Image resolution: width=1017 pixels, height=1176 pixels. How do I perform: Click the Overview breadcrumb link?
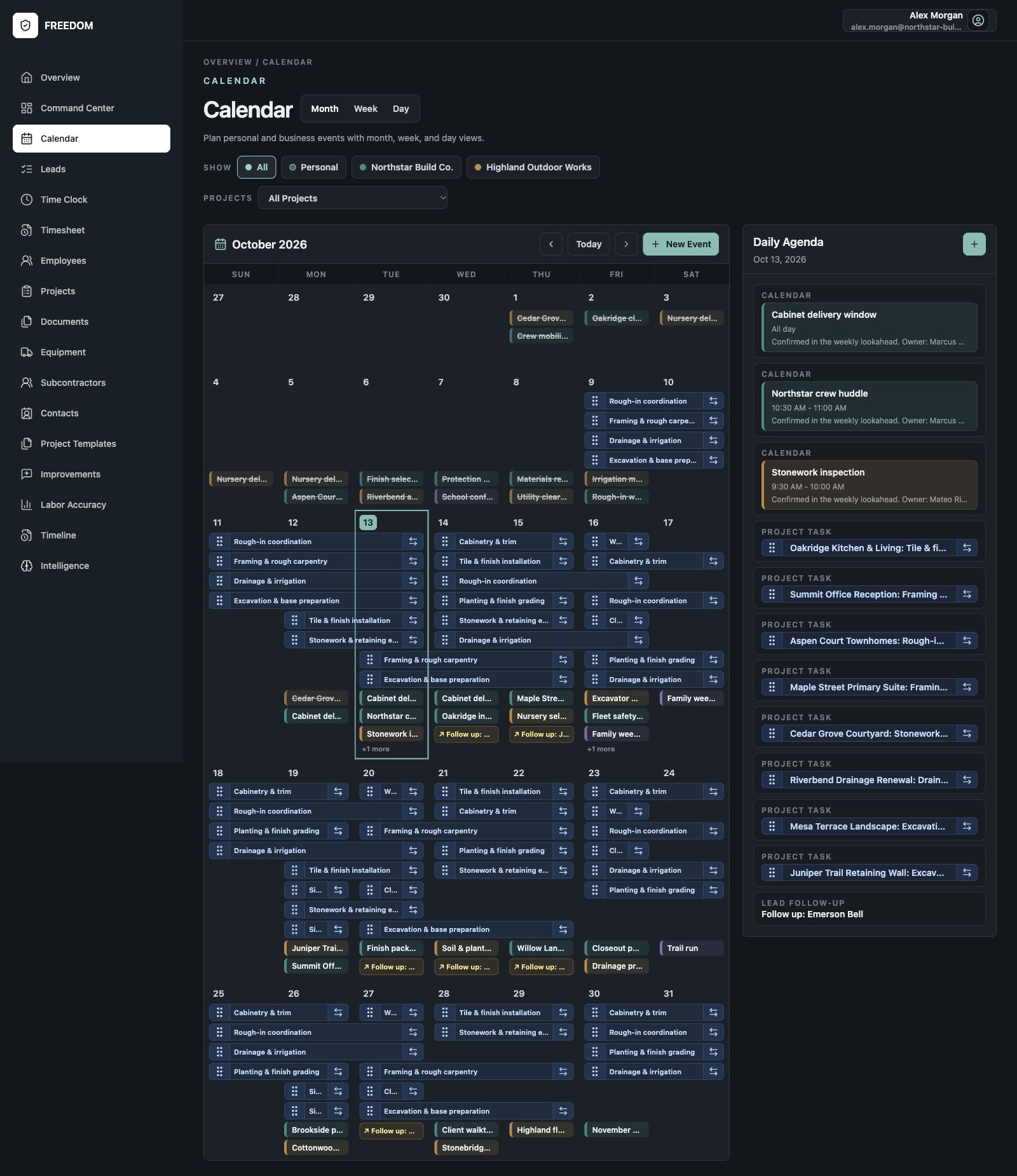click(x=228, y=62)
